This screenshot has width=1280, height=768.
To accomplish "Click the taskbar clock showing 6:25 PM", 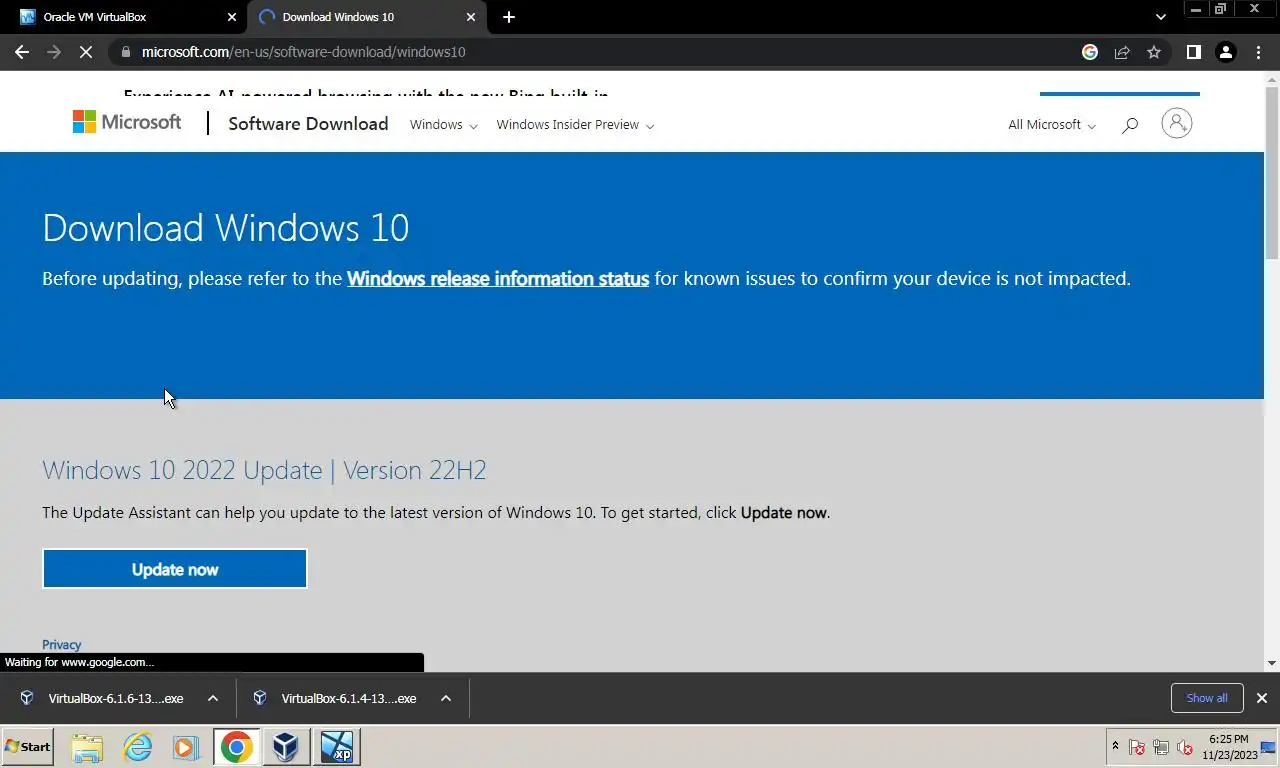I will [x=1229, y=747].
